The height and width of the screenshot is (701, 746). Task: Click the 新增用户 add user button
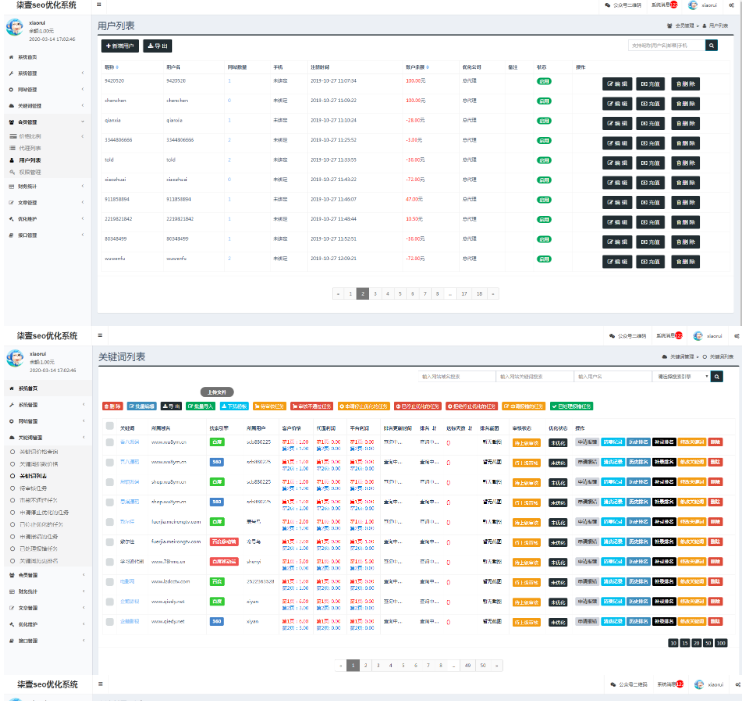tap(120, 46)
